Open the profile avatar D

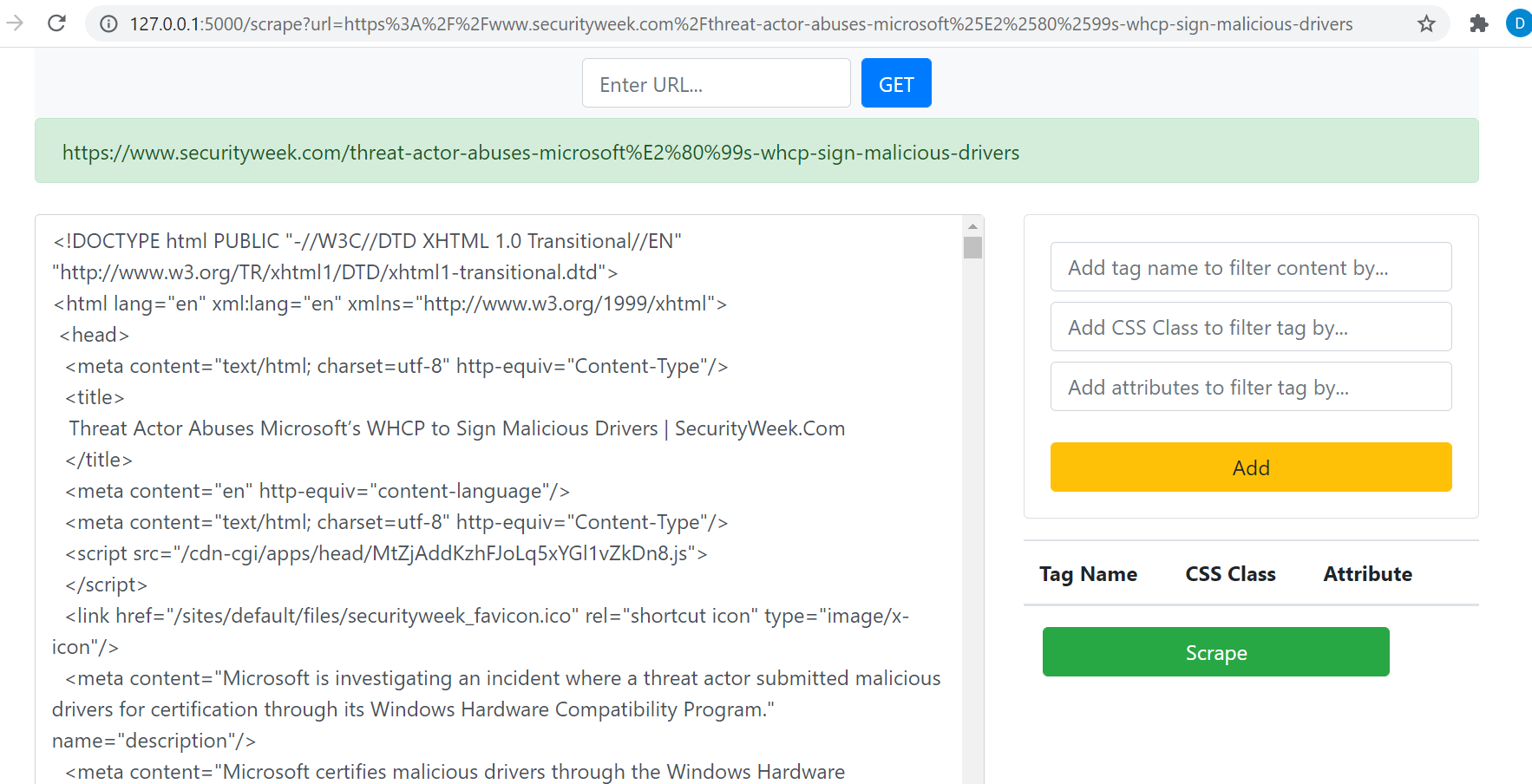[x=1519, y=23]
